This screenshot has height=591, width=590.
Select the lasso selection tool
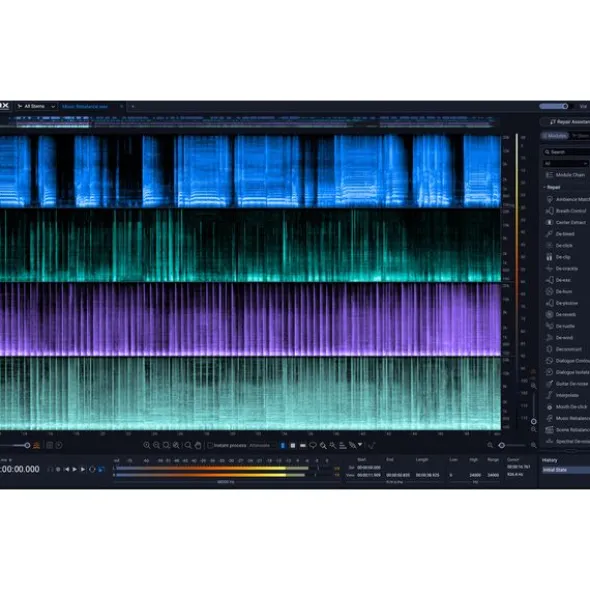click(x=313, y=446)
